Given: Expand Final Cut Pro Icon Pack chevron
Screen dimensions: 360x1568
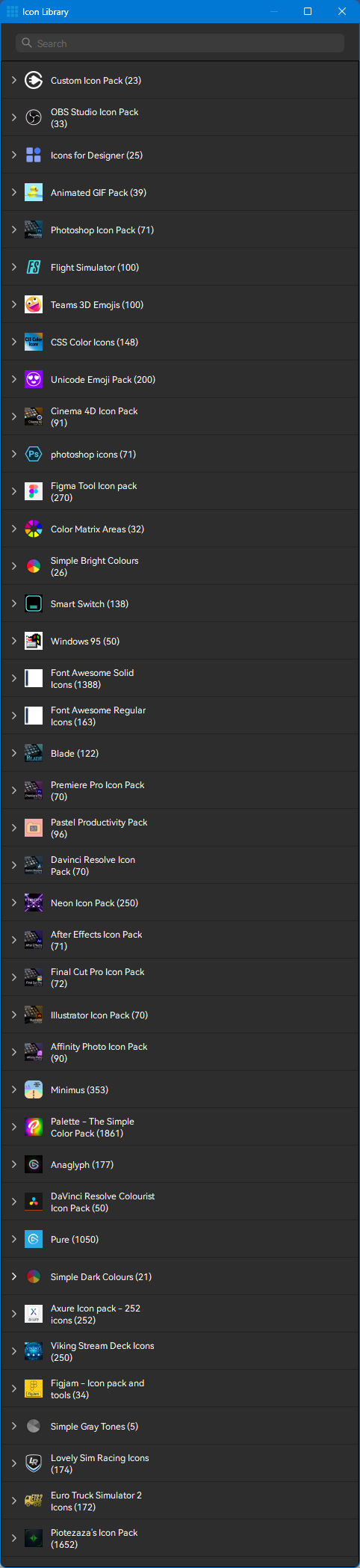Looking at the screenshot, I should pyautogui.click(x=13, y=977).
